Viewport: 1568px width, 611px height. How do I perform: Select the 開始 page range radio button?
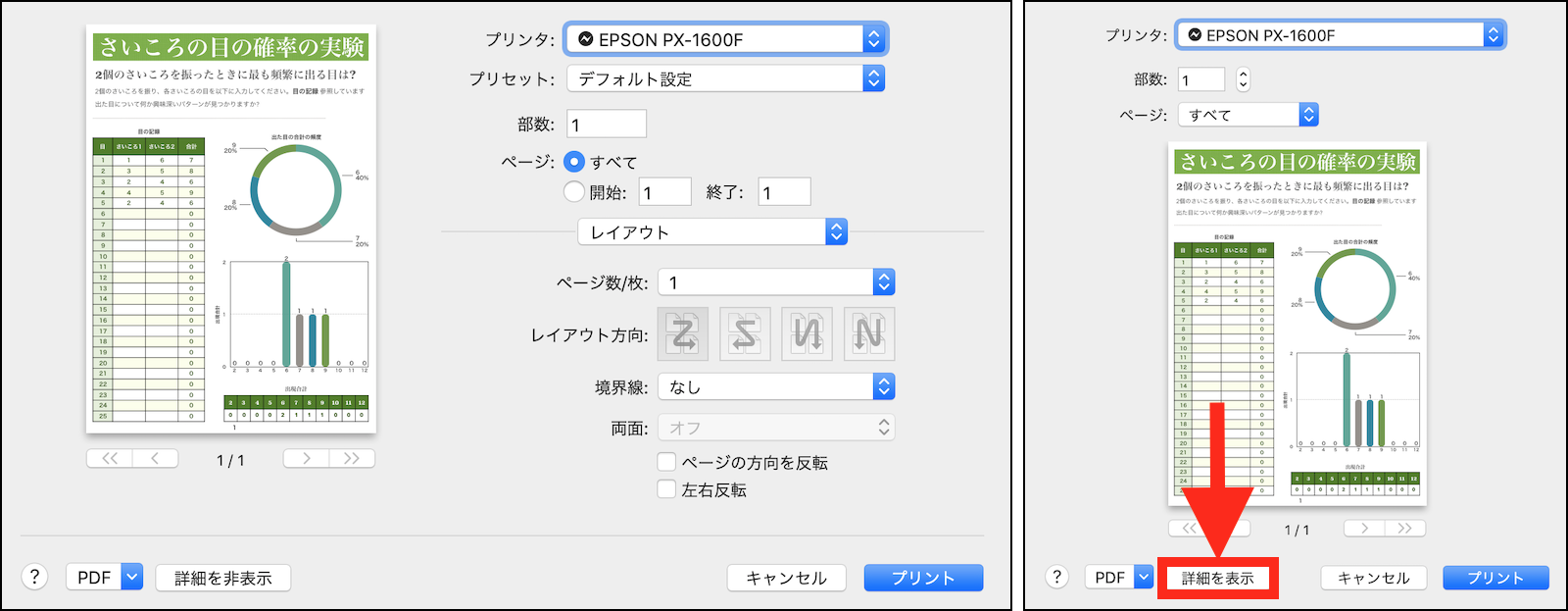574,192
